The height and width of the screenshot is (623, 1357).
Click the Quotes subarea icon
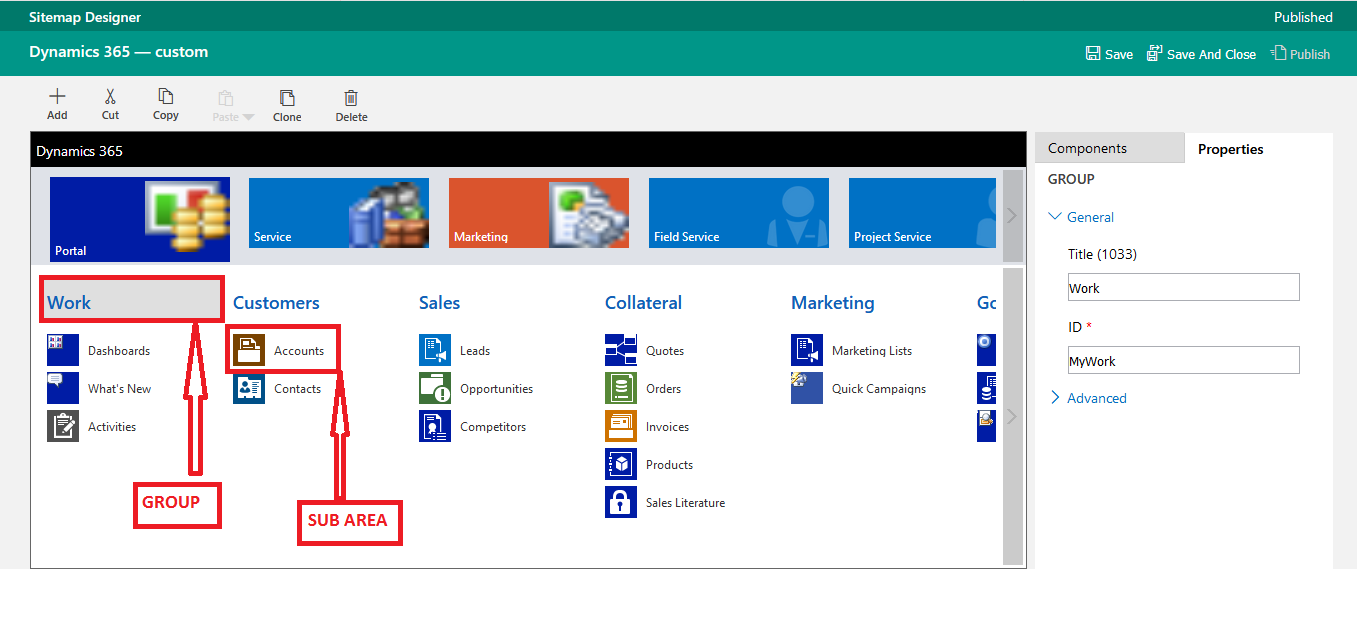621,350
